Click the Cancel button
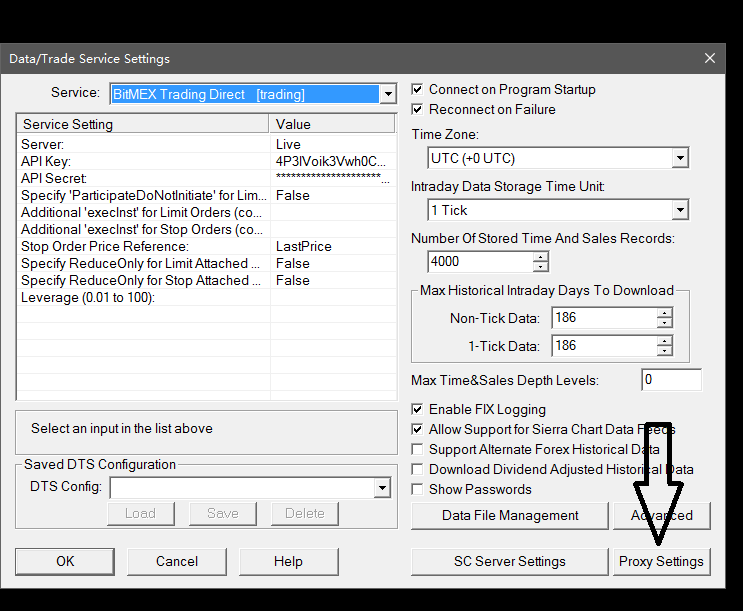The image size is (743, 611). (x=177, y=562)
